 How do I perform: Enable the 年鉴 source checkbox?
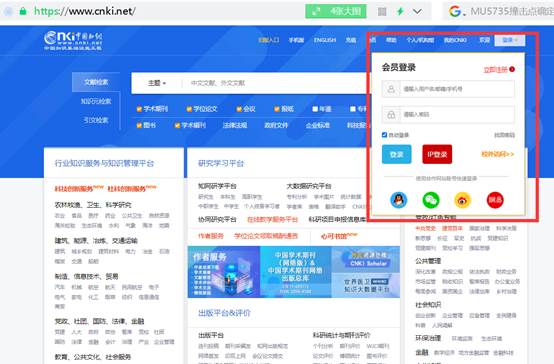click(x=315, y=109)
